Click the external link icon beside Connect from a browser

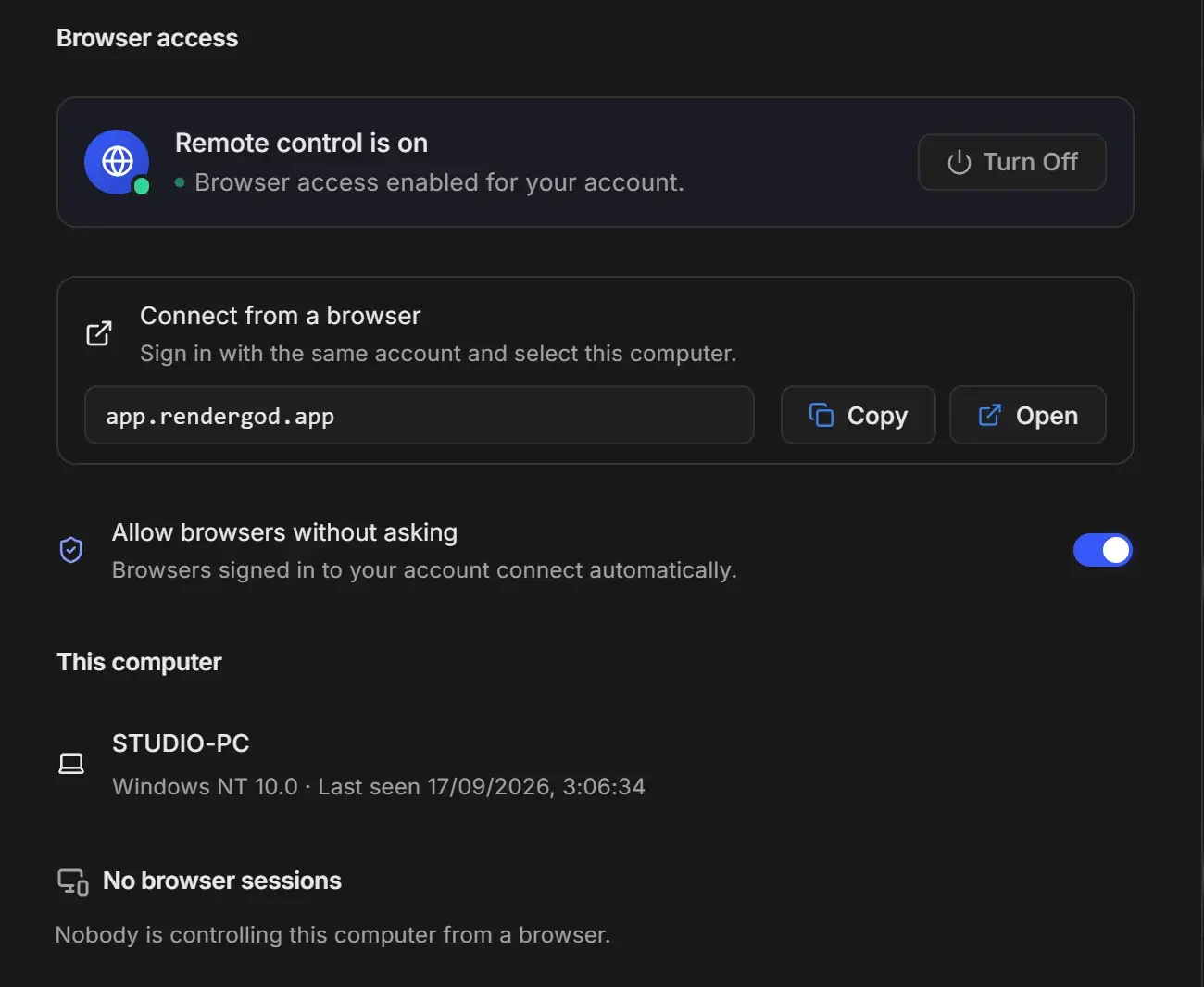tap(99, 333)
